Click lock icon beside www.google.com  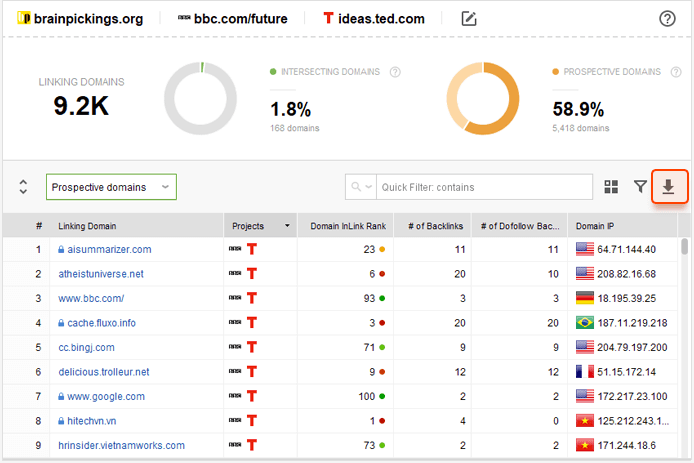(61, 397)
